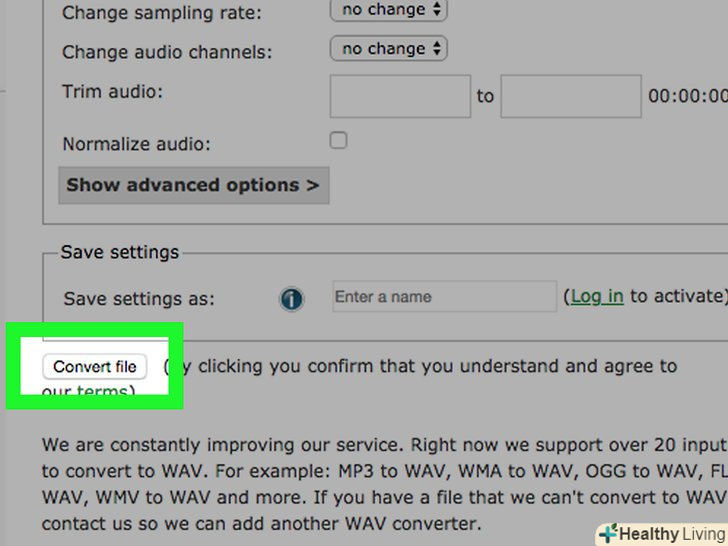Click the 00:00:00 duration text
728x546 pixels.
pos(688,96)
